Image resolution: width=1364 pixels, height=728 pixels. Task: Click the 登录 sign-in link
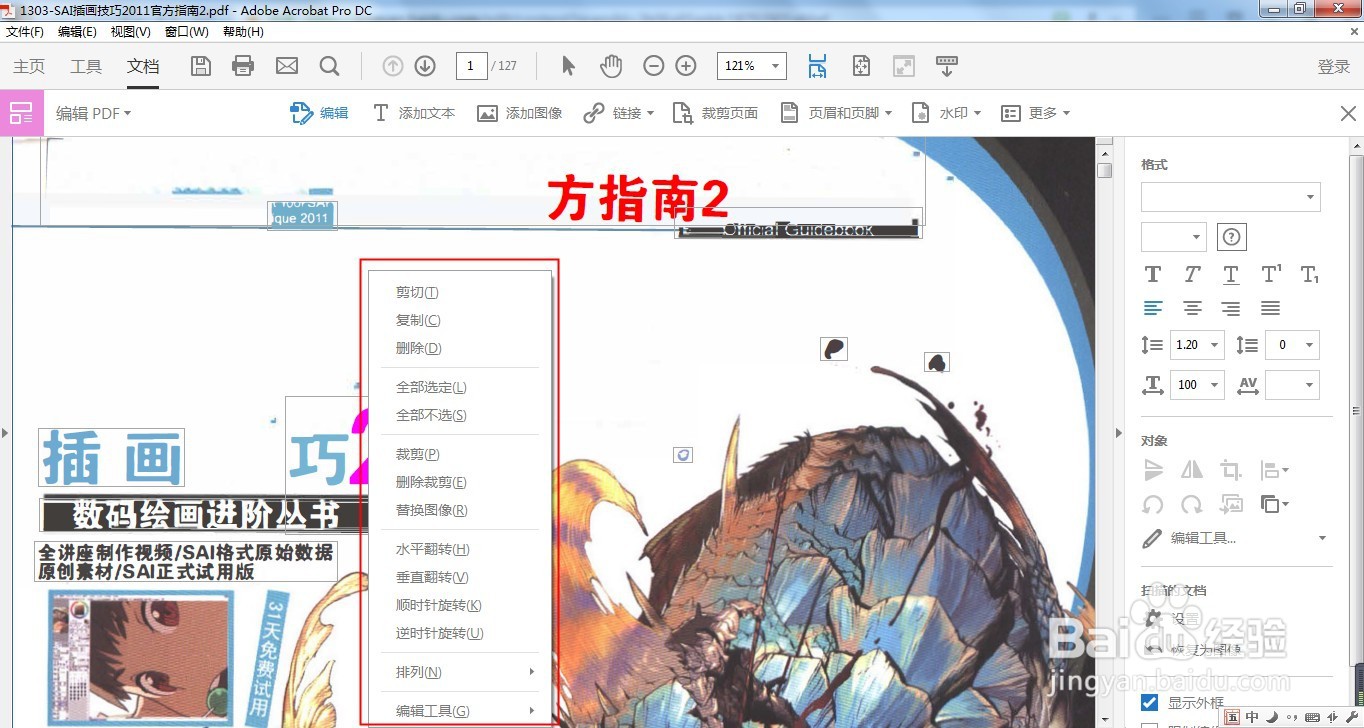[x=1333, y=66]
